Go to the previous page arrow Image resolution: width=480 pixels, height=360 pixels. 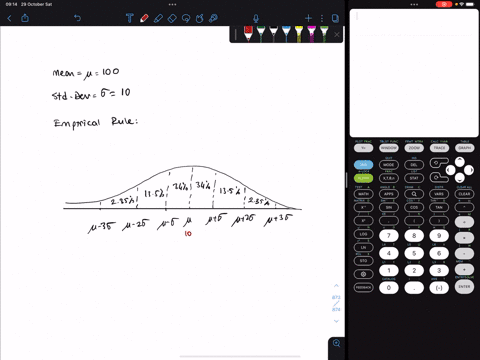pos(336,286)
